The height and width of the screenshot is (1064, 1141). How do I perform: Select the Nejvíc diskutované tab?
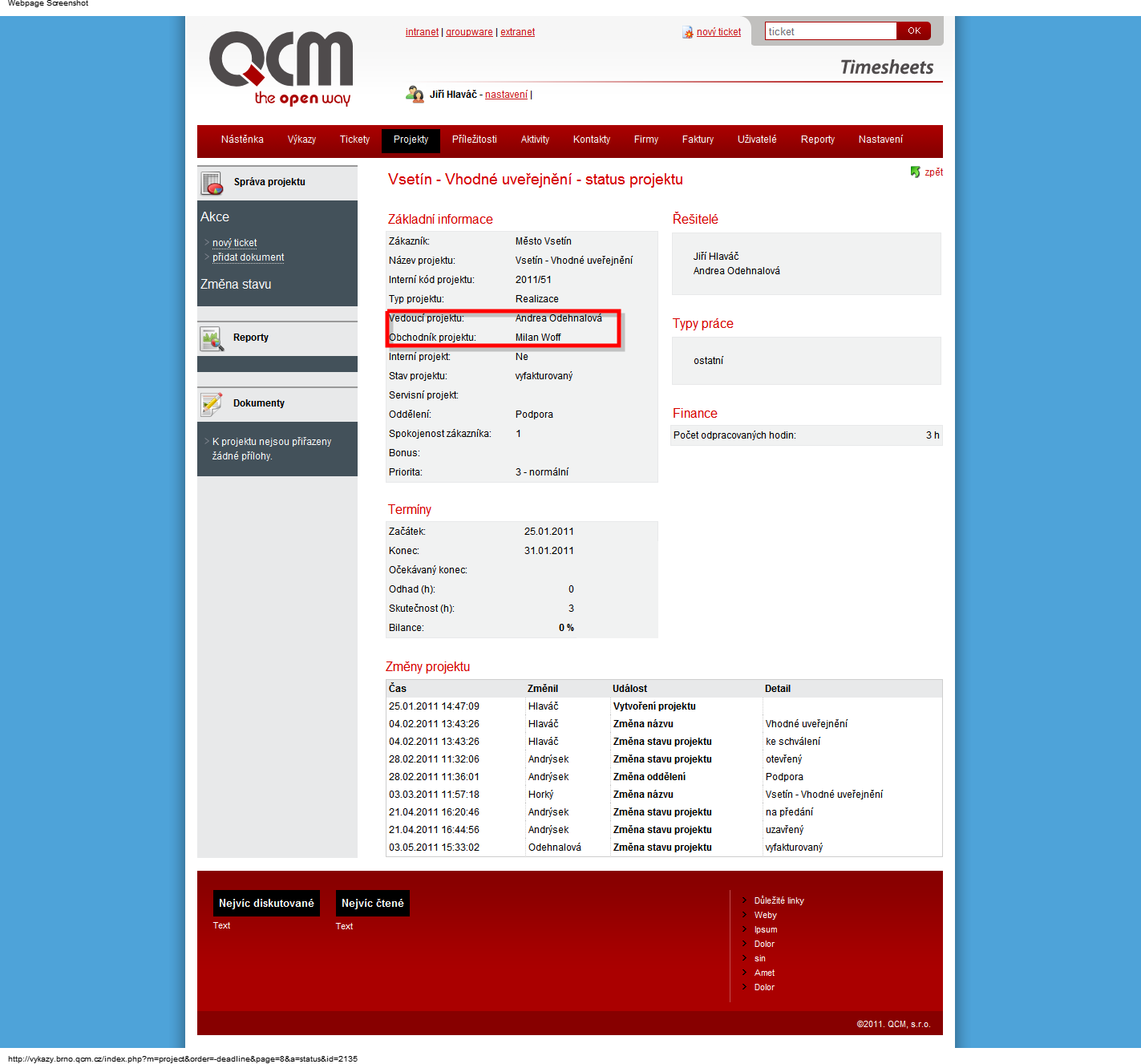(266, 903)
